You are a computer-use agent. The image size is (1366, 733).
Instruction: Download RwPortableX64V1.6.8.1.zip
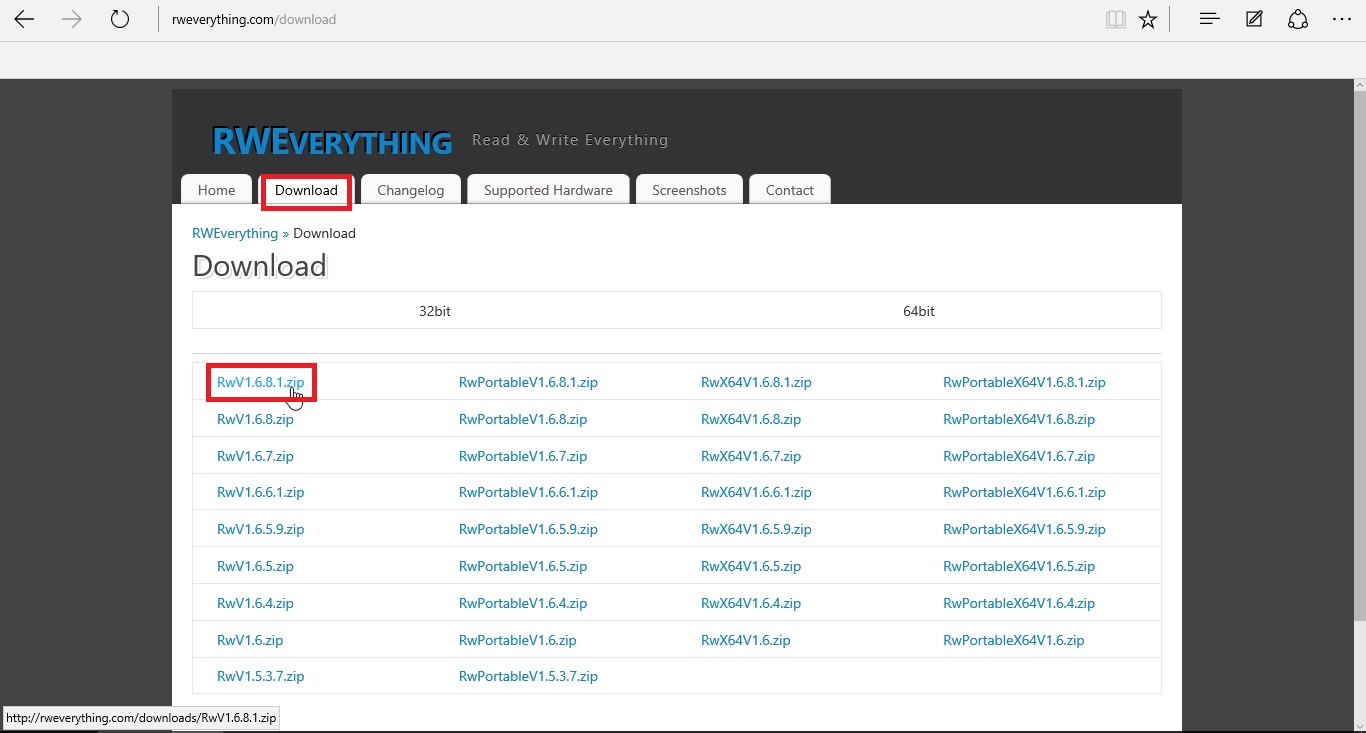1024,382
